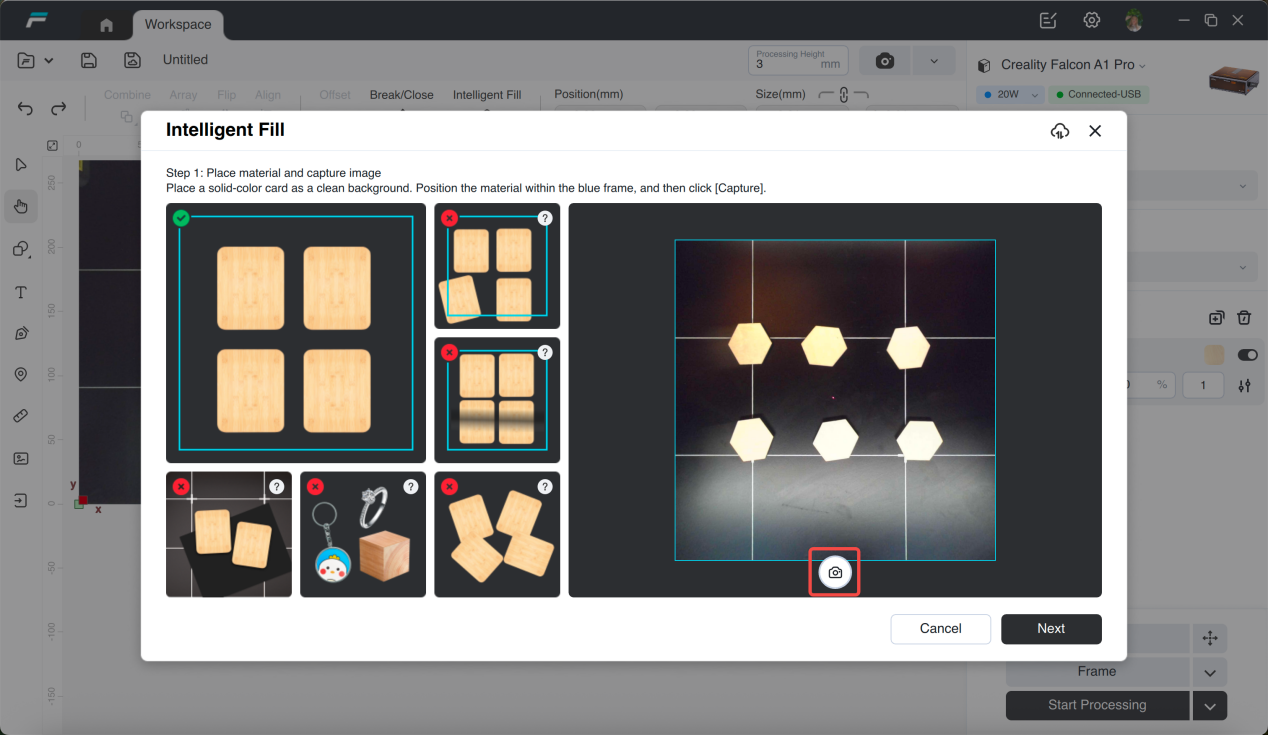Select the hand pan tool
This screenshot has width=1268, height=735.
tap(21, 207)
